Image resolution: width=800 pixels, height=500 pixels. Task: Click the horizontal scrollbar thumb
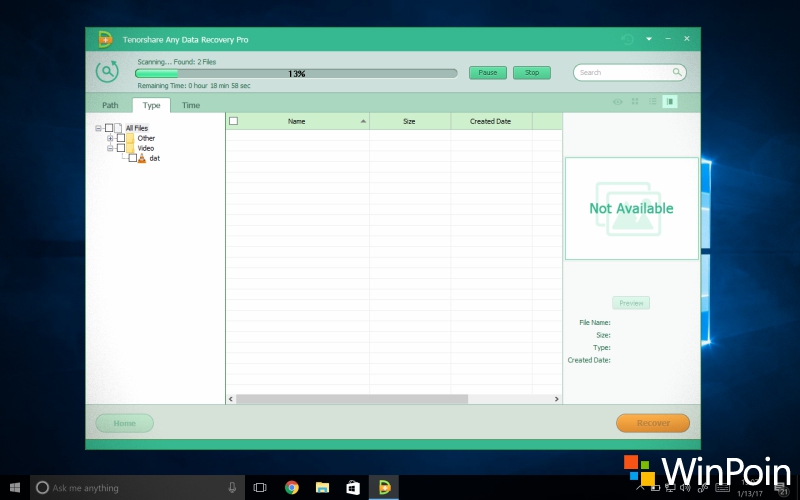click(x=352, y=399)
